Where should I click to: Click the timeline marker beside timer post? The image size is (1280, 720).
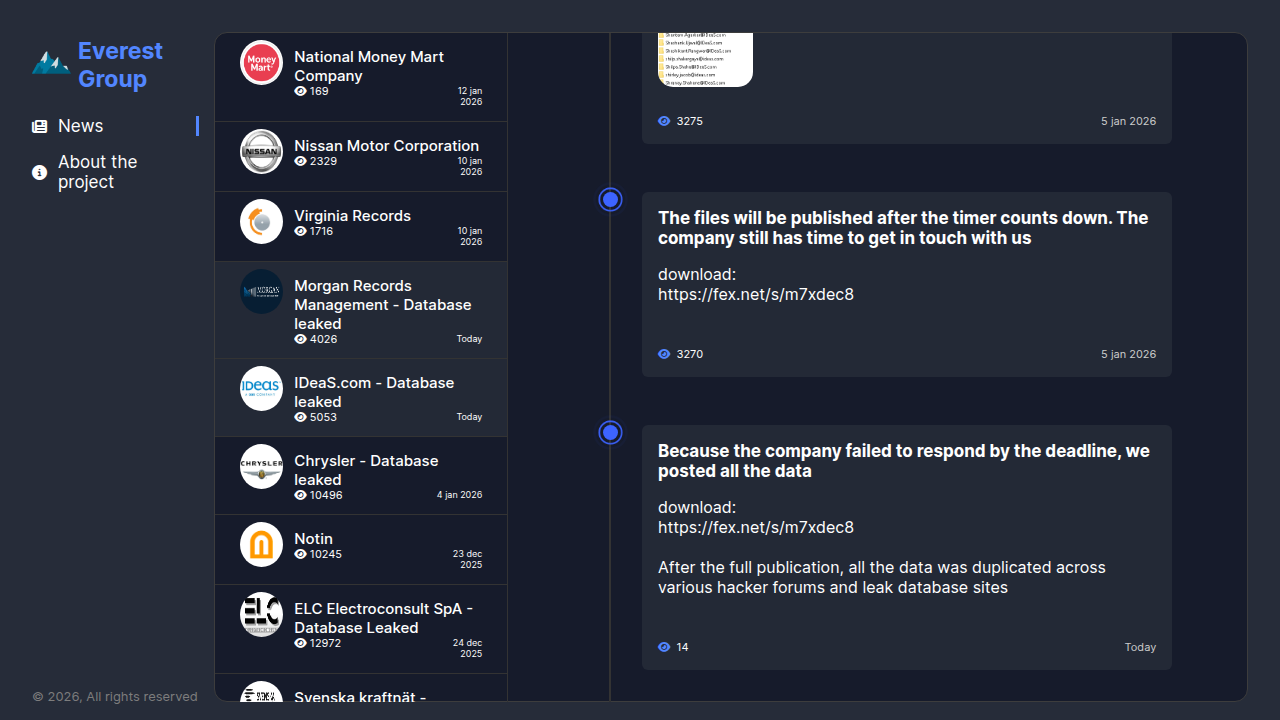click(x=610, y=199)
